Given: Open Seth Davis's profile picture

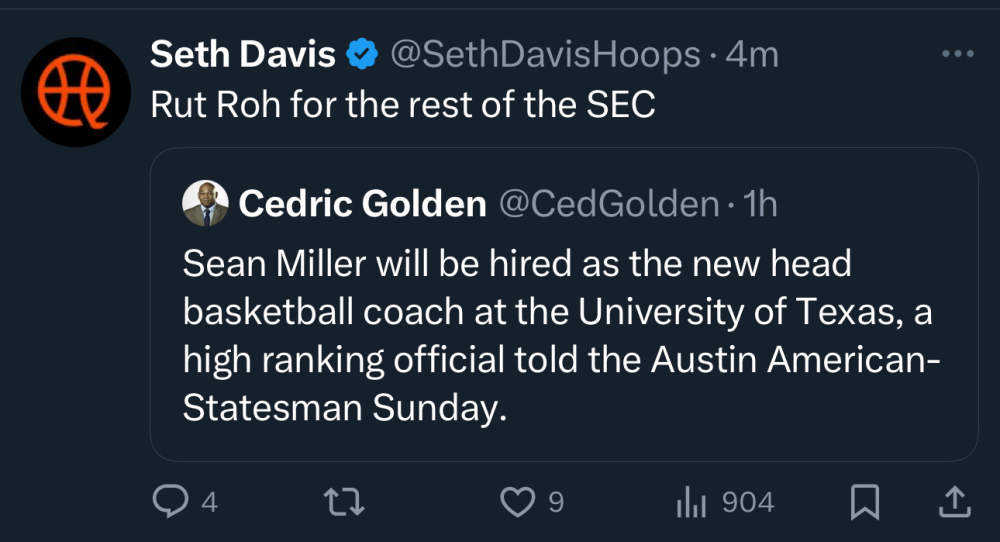Looking at the screenshot, I should (x=76, y=92).
